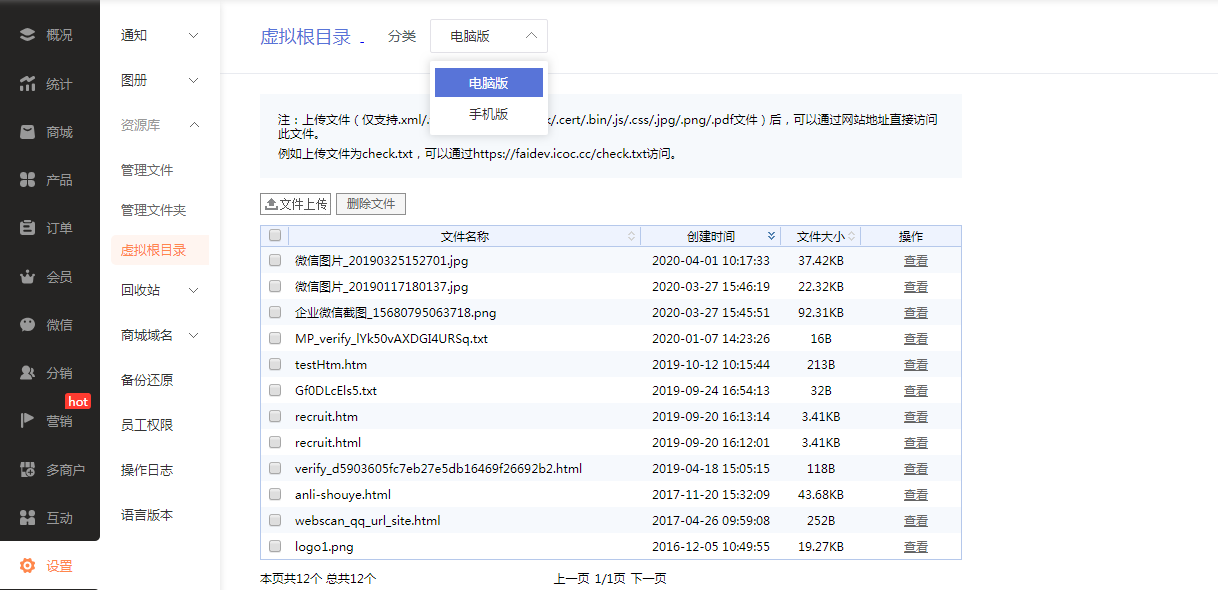
Task: Click 查看 for recruit.html
Action: pos(916,442)
